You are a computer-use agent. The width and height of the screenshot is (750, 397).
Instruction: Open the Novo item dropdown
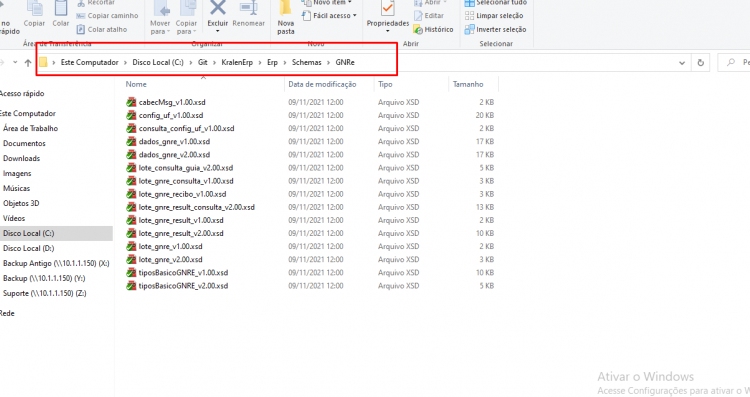click(x=328, y=2)
